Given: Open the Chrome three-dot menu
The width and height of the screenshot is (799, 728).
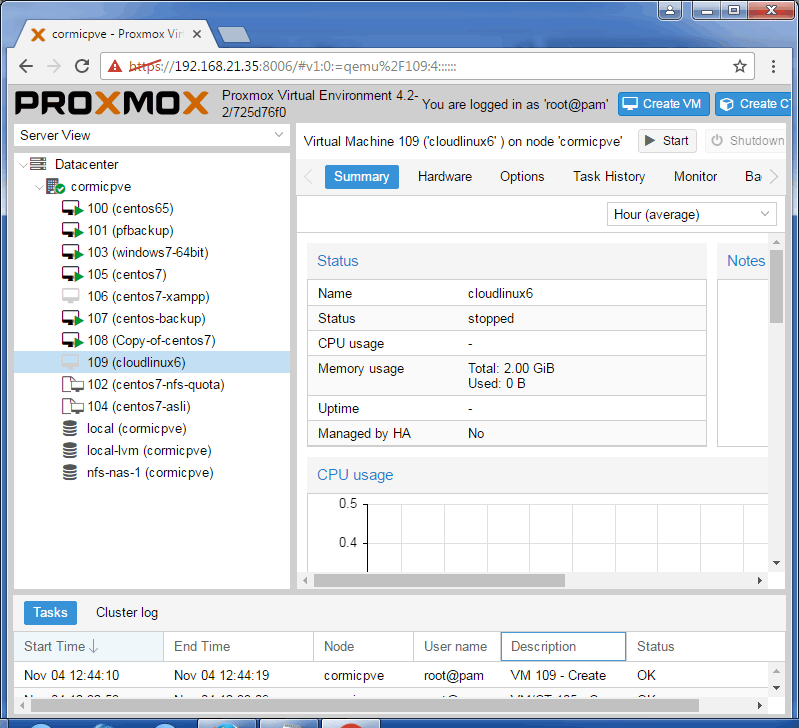Looking at the screenshot, I should click(x=773, y=66).
